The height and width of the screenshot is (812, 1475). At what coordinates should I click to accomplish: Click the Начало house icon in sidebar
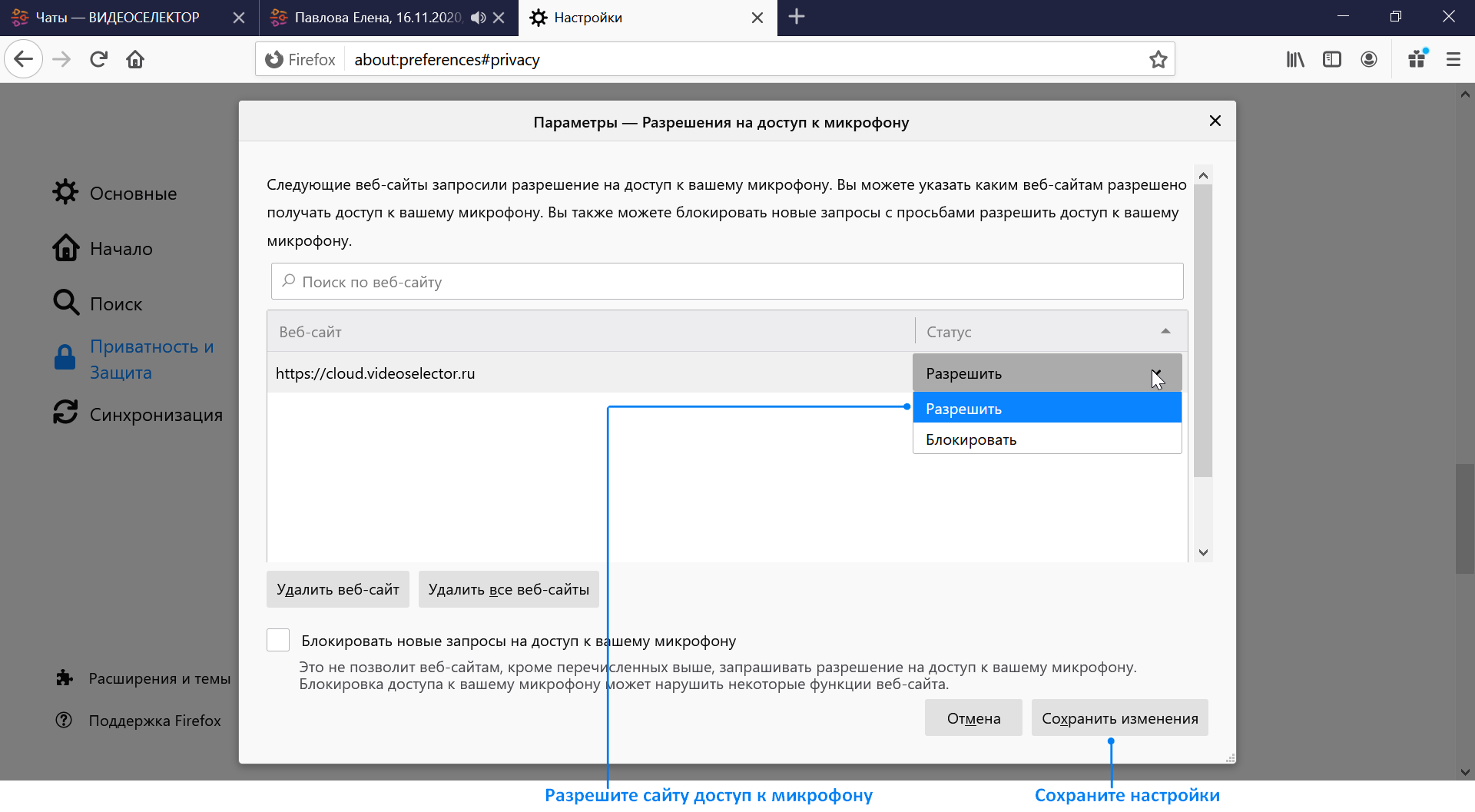click(x=65, y=247)
